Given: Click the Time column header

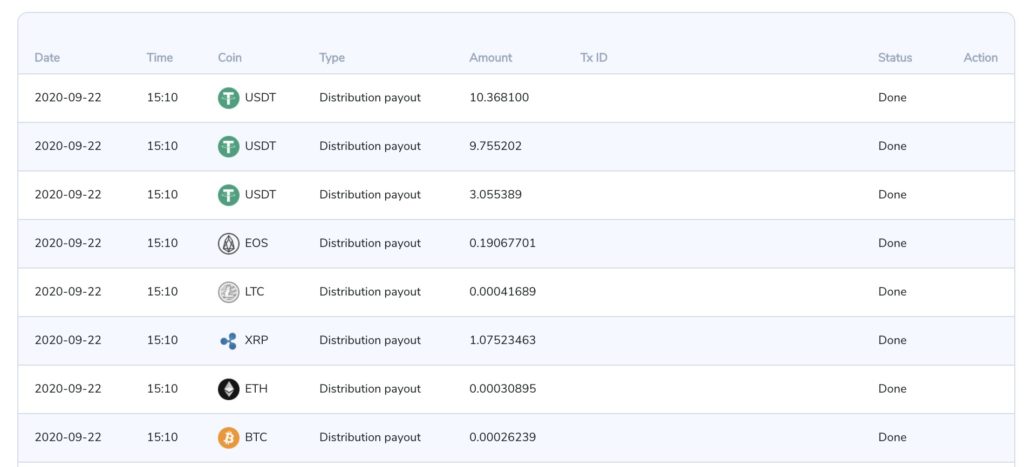Looking at the screenshot, I should pos(160,58).
